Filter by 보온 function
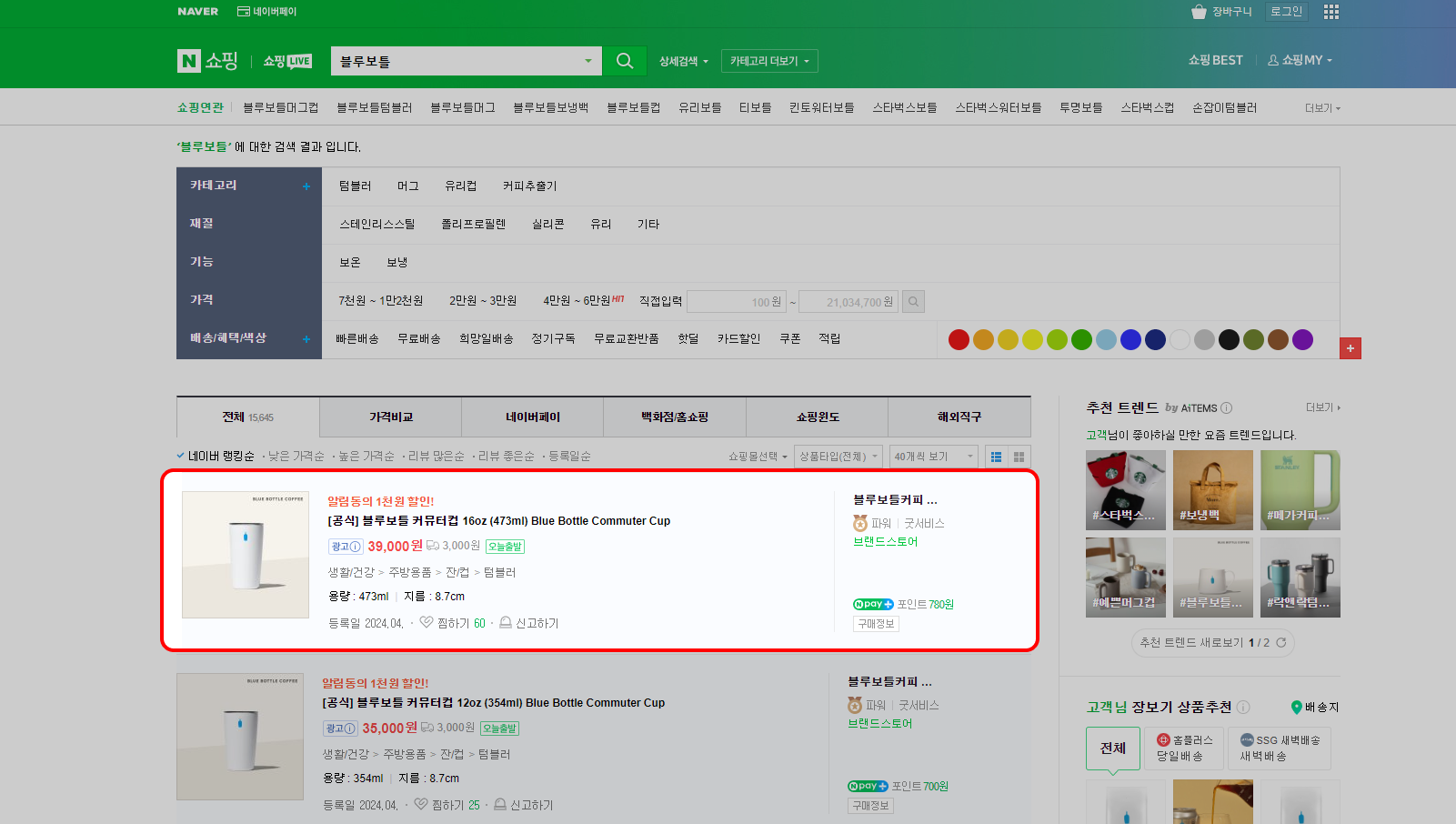 (350, 263)
